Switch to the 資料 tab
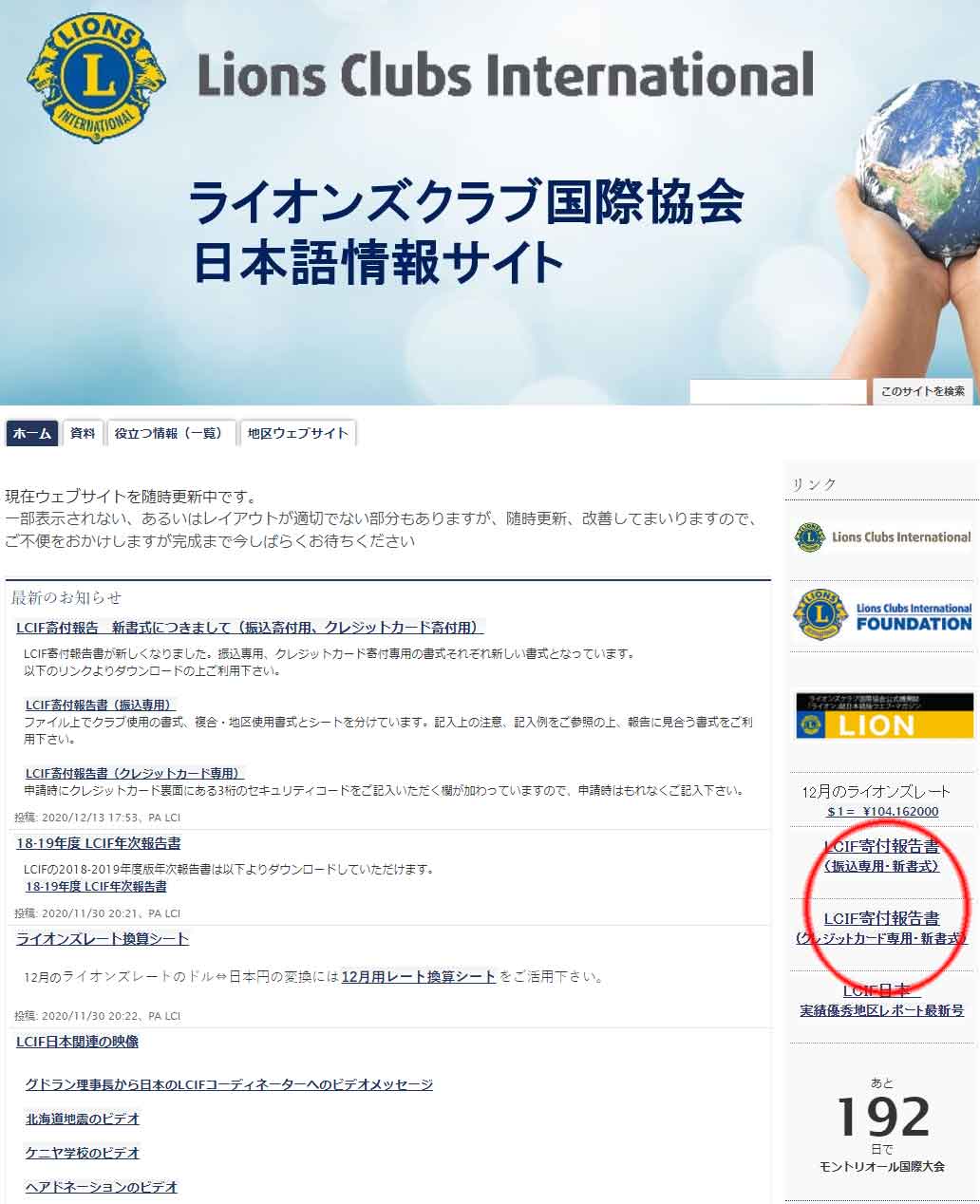 pos(81,433)
